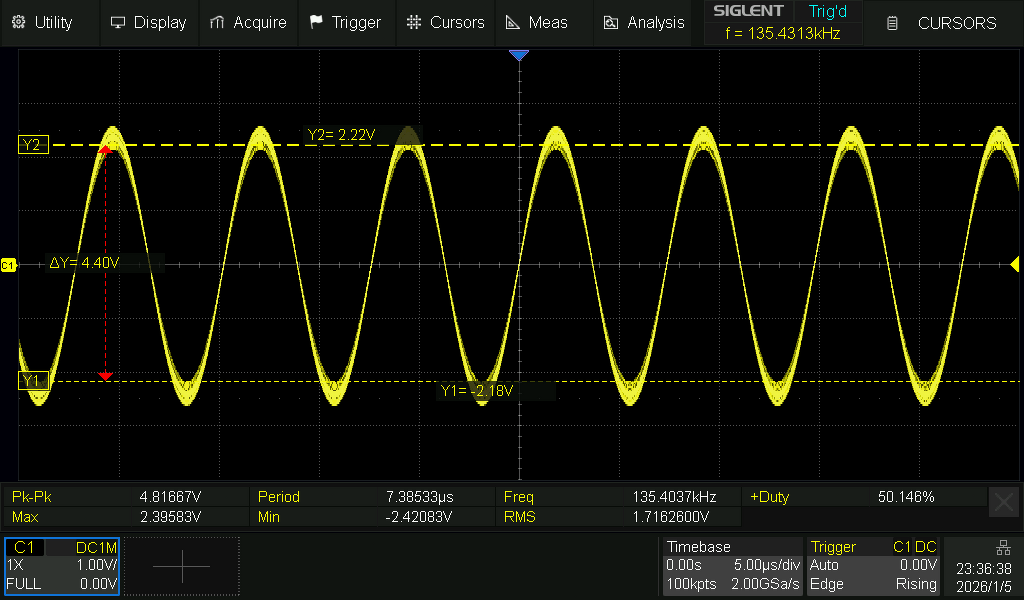Click the Freq measurement label

(519, 497)
